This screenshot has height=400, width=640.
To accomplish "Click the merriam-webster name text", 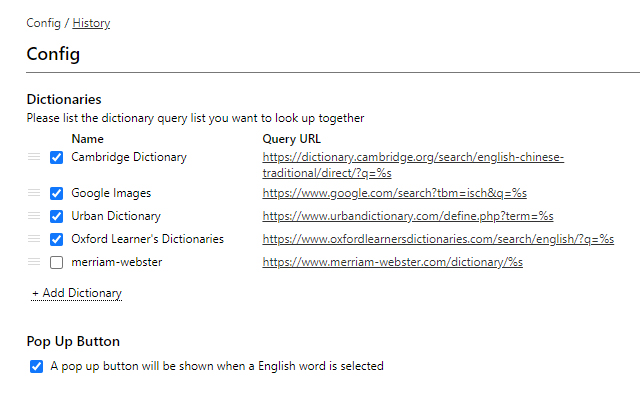I will (x=117, y=262).
